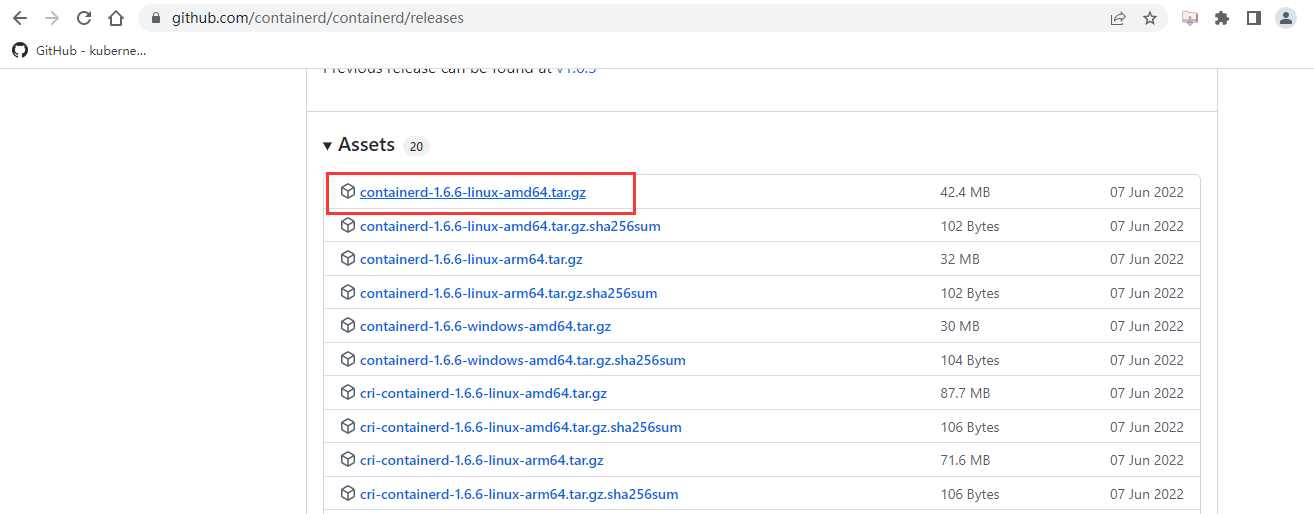This screenshot has height=514, width=1314.
Task: Click package icon for containerd linux-amd64 sha256sum
Action: [347, 225]
